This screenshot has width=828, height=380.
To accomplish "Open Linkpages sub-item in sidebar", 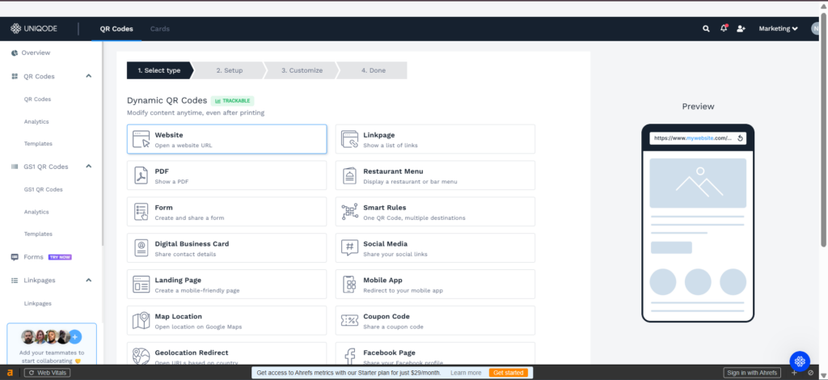I will click(x=37, y=304).
